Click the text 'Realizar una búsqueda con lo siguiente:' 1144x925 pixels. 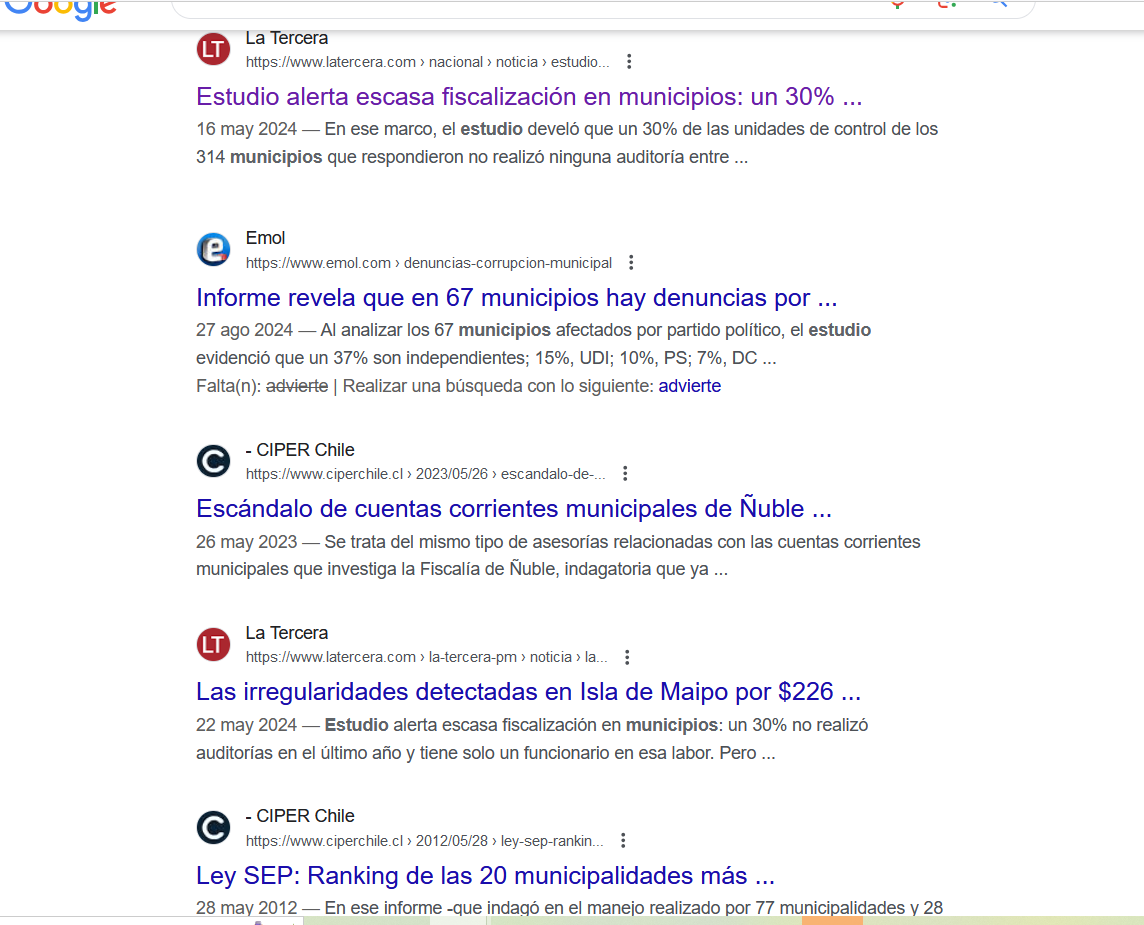(498, 386)
